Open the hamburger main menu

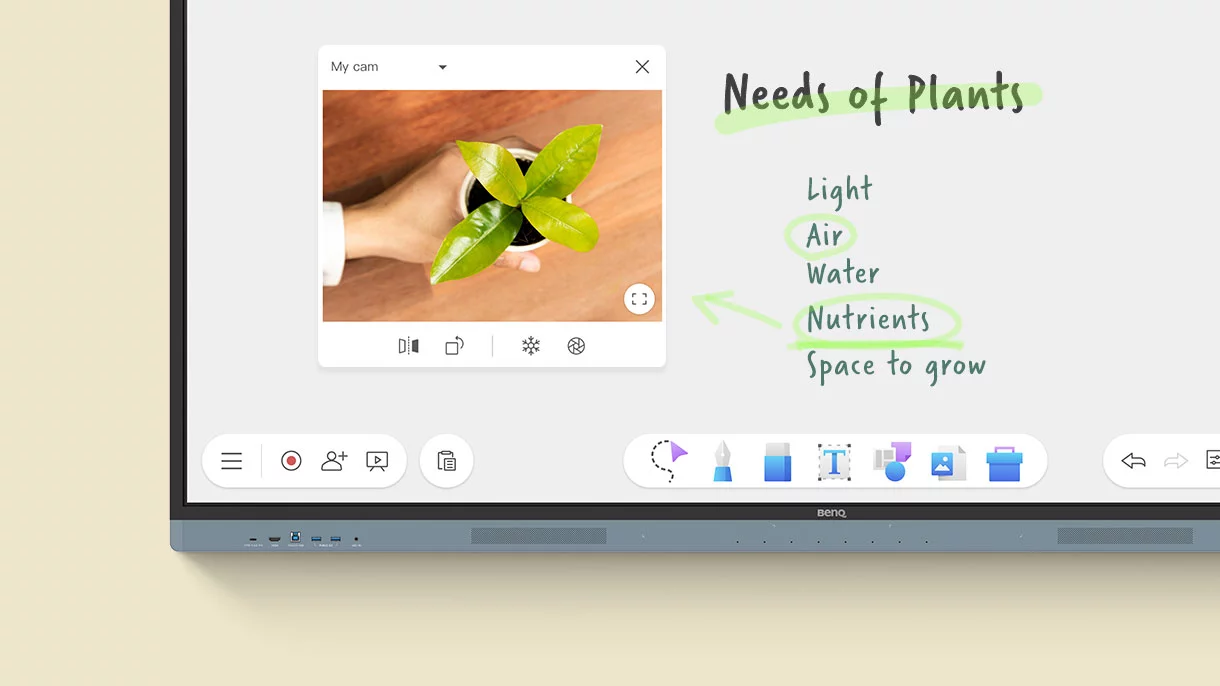point(232,461)
